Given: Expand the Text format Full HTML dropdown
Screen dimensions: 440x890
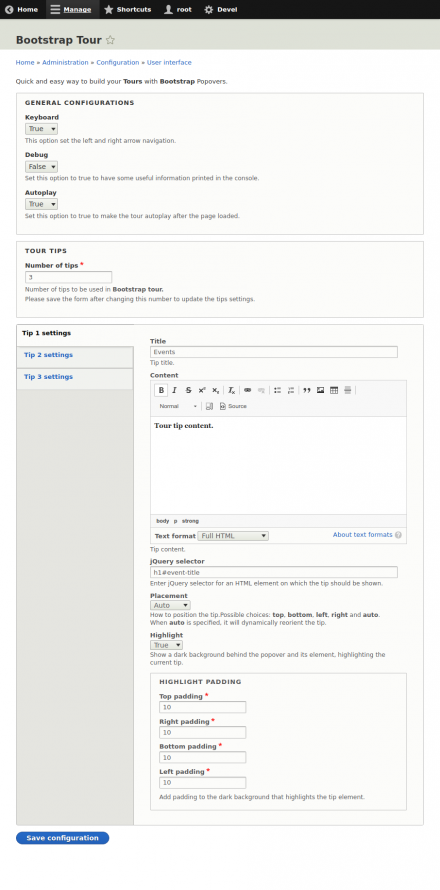Looking at the screenshot, I should (233, 536).
